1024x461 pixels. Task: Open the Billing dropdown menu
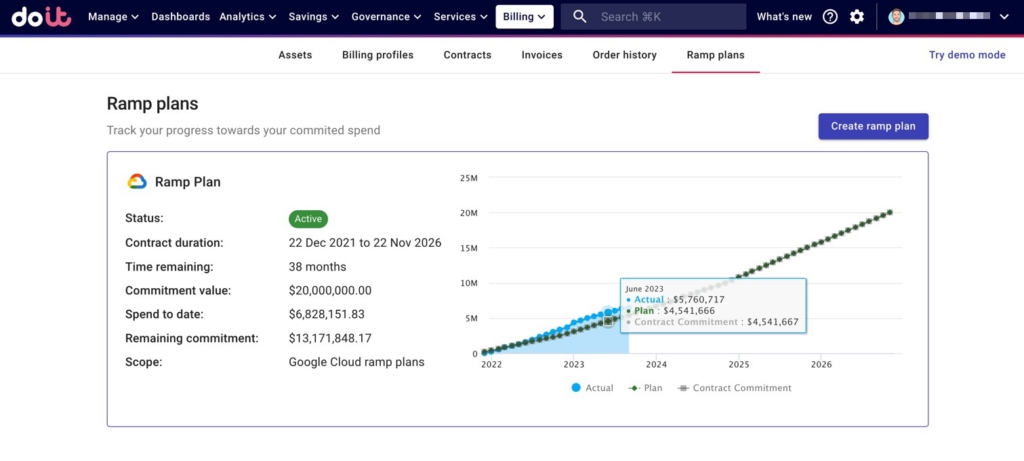(x=524, y=17)
